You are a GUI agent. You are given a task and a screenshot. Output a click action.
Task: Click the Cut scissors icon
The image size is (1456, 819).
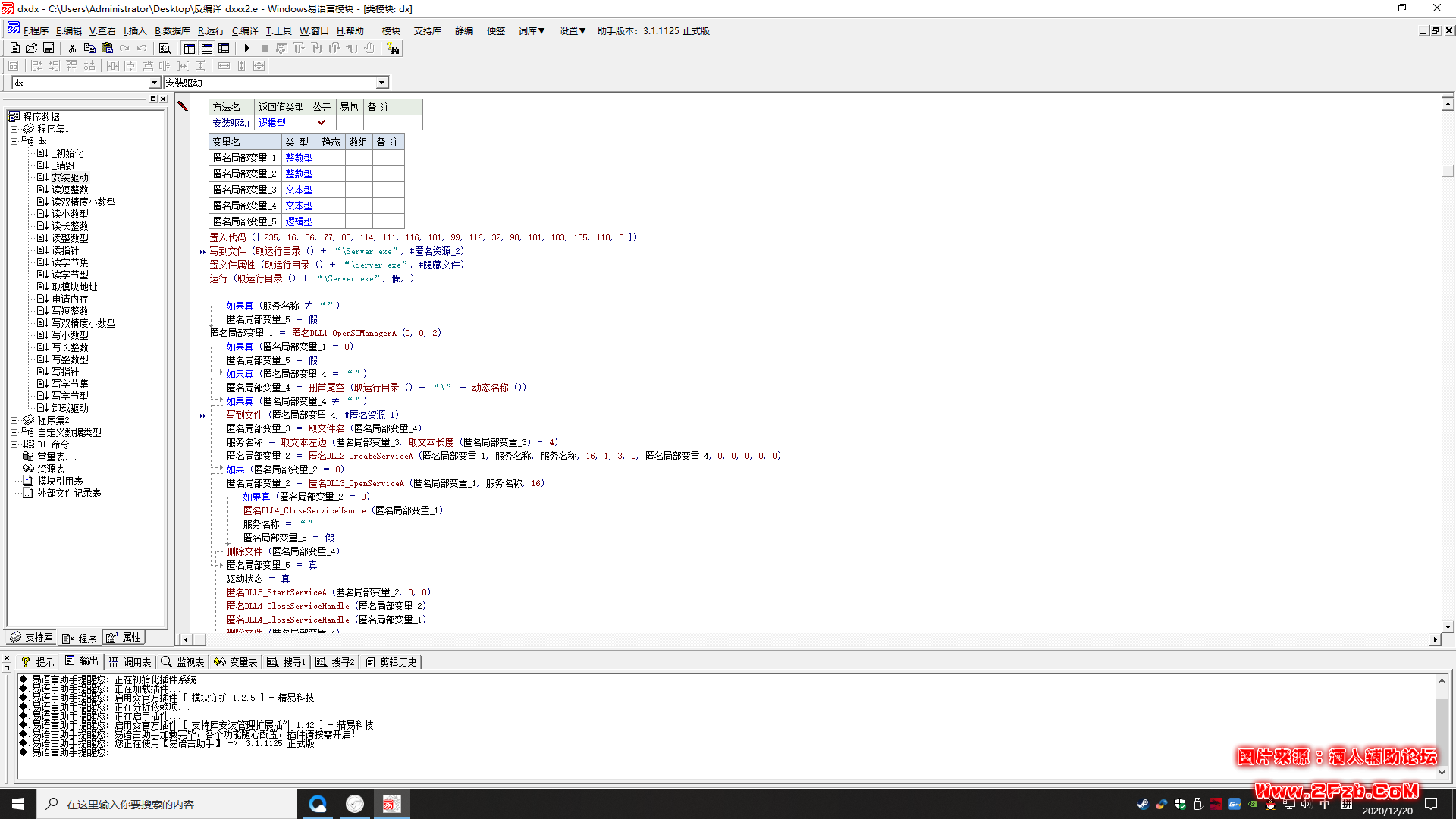coord(72,48)
